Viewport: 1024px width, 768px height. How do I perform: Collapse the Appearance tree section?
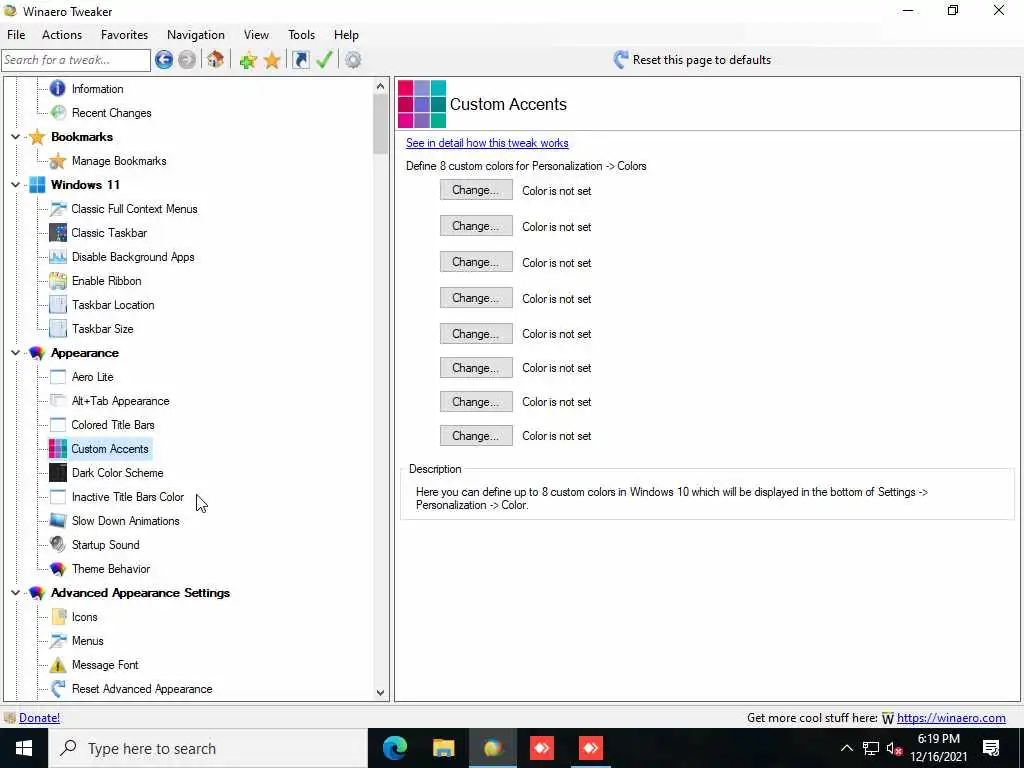[15, 353]
